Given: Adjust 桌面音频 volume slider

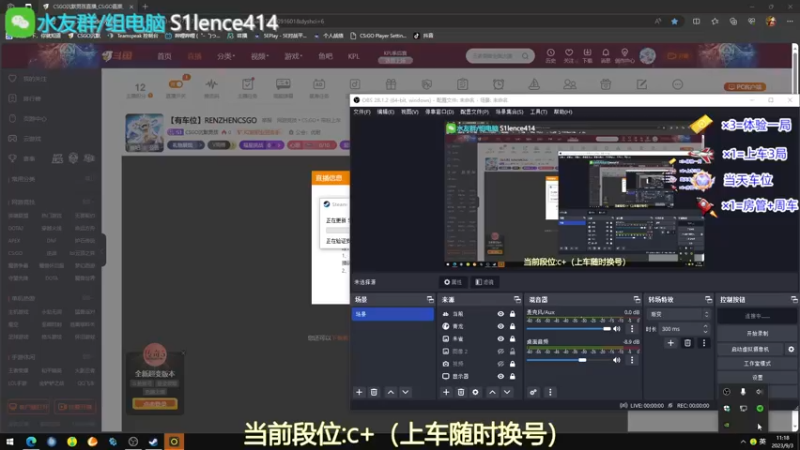Looking at the screenshot, I should pyautogui.click(x=569, y=360).
